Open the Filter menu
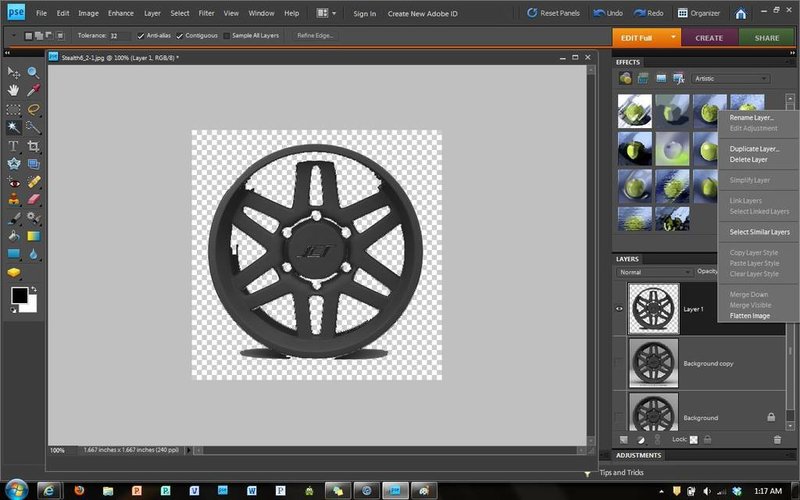This screenshot has width=800, height=500. coord(206,13)
